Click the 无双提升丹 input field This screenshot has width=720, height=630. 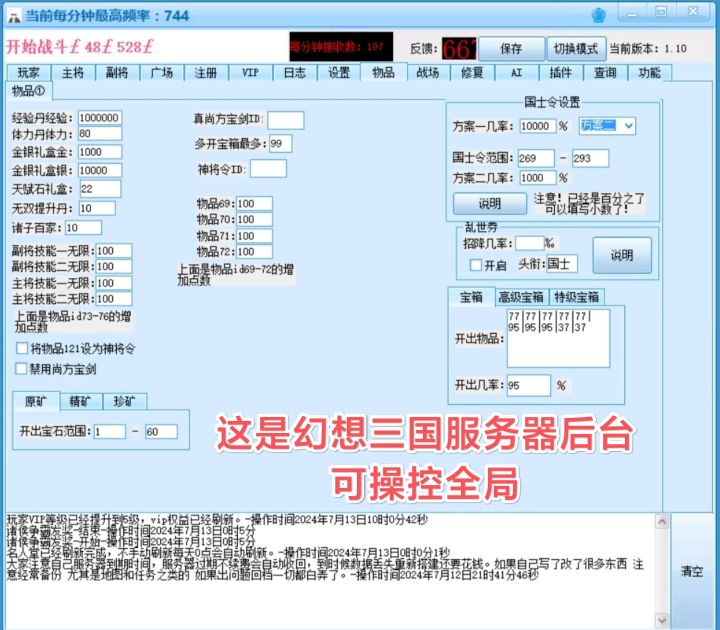coord(97,208)
